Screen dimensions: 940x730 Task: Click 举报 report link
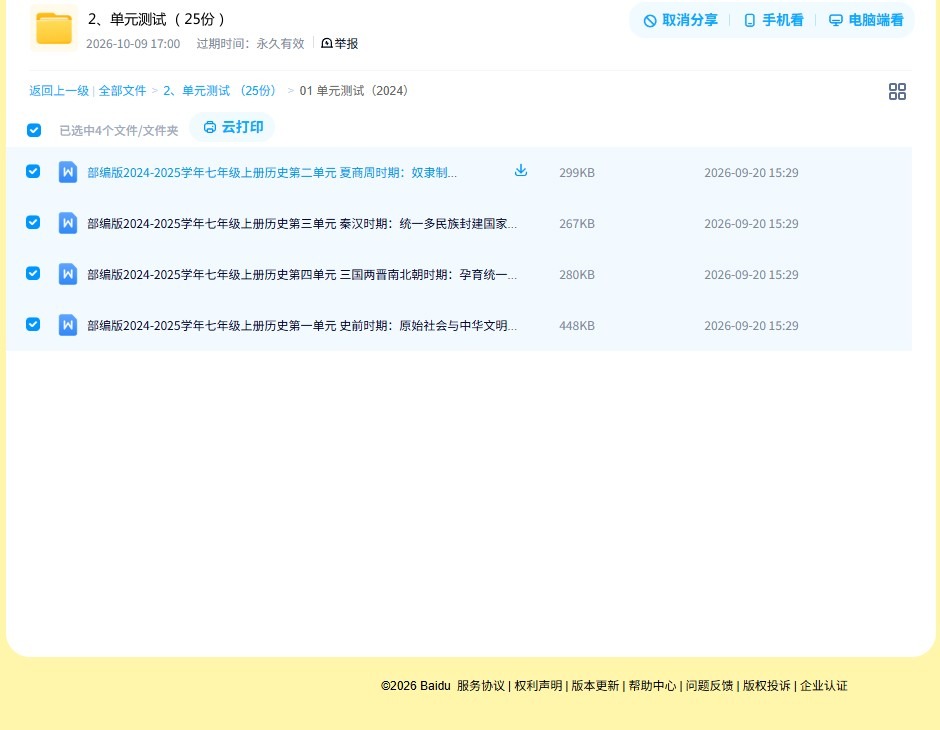tap(339, 43)
